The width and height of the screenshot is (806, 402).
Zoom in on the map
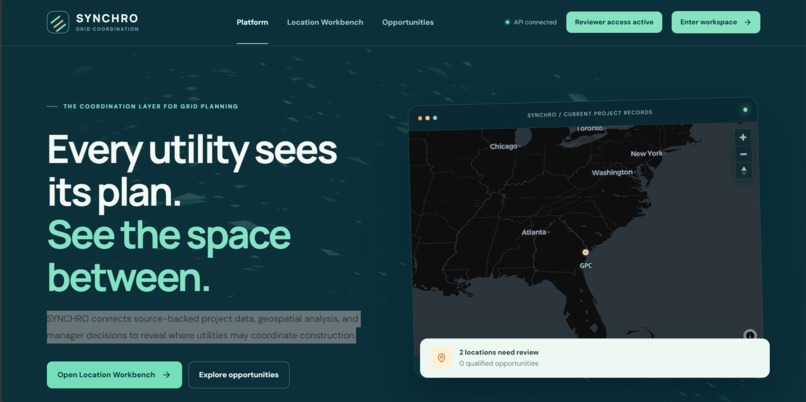[743, 137]
